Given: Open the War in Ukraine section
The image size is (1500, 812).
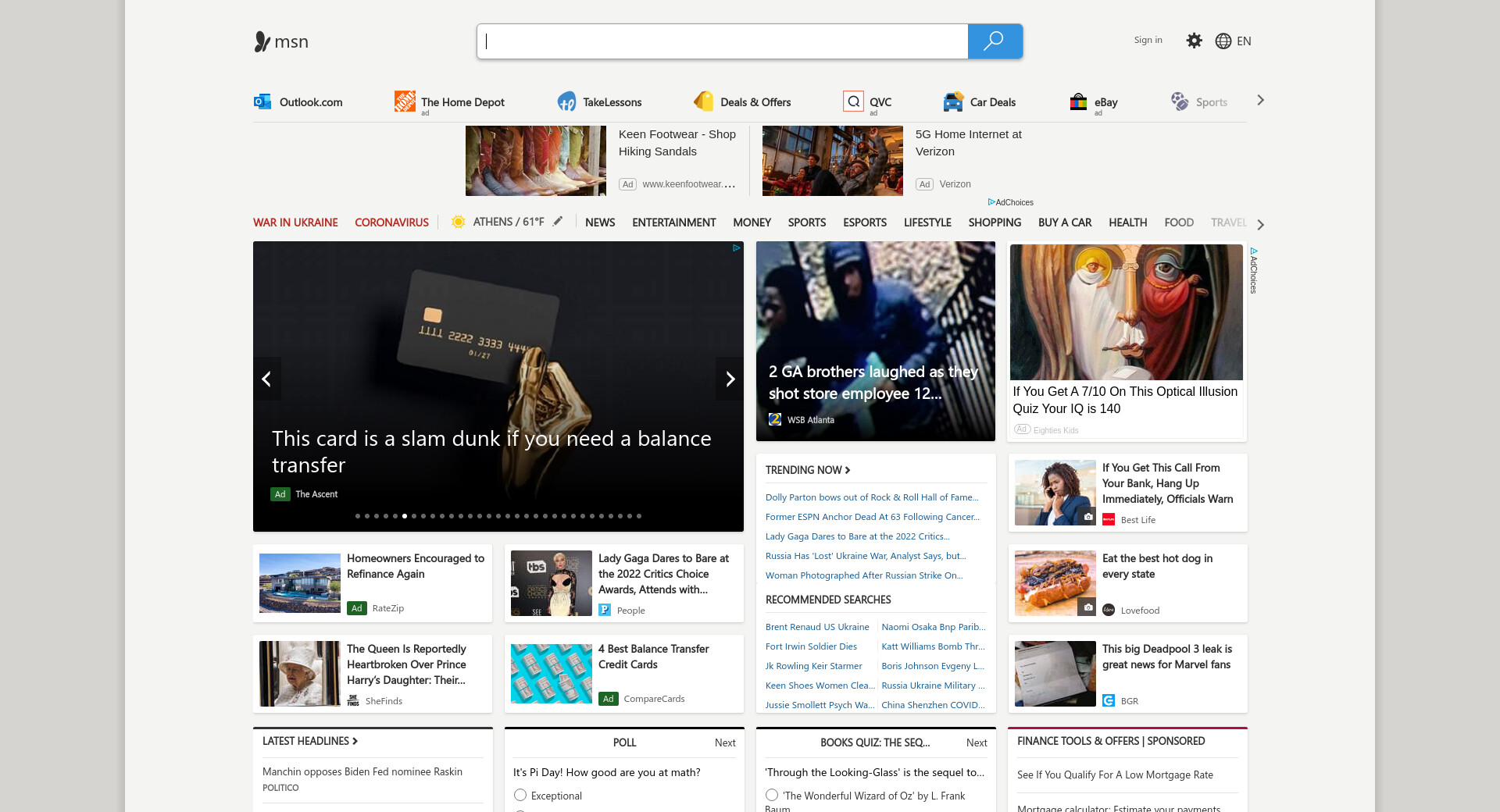Looking at the screenshot, I should click(x=295, y=223).
